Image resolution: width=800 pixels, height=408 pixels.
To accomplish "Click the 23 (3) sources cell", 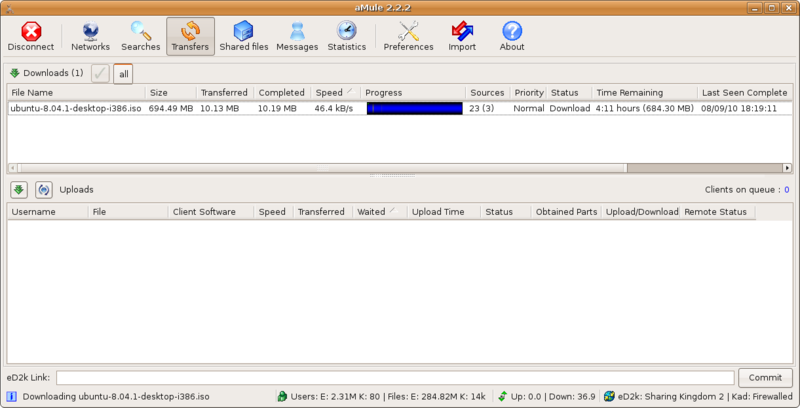I will click(x=482, y=109).
